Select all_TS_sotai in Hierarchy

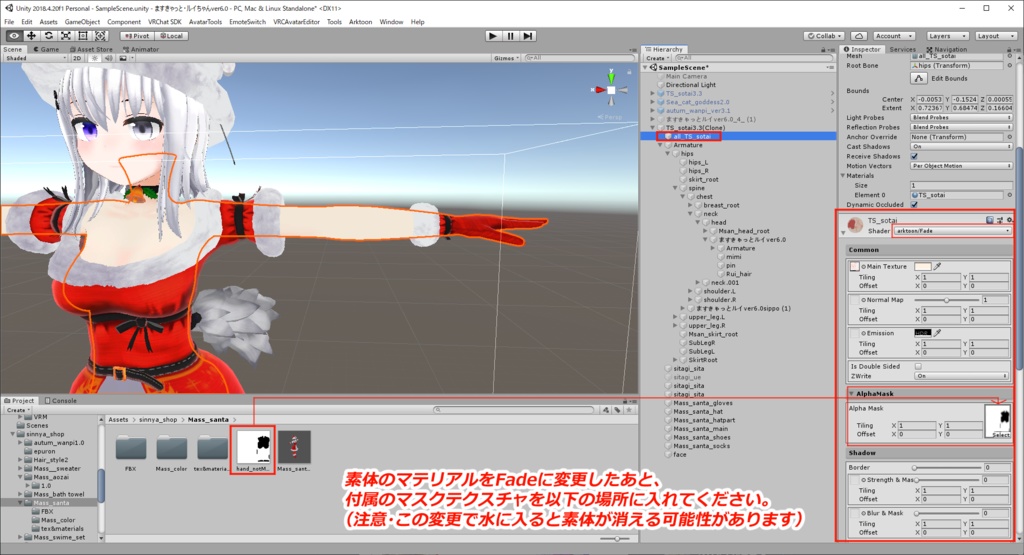tap(692, 136)
